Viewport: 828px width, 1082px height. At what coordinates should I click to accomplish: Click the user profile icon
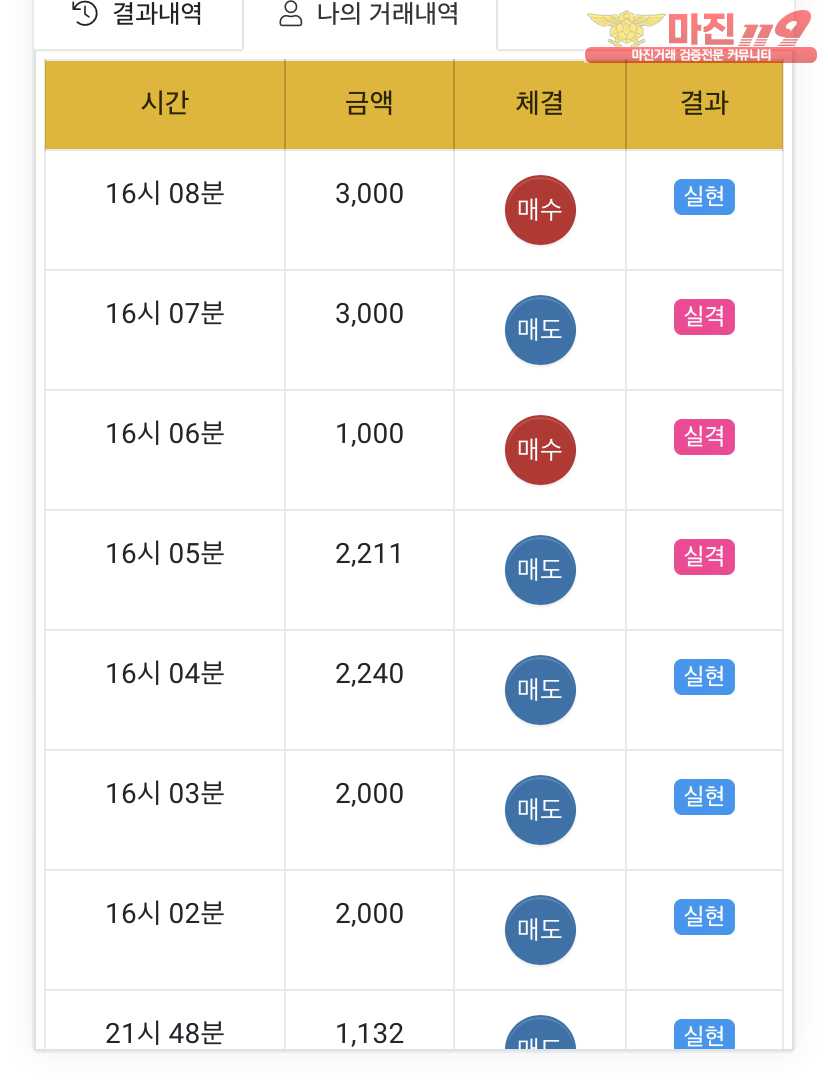pos(290,14)
